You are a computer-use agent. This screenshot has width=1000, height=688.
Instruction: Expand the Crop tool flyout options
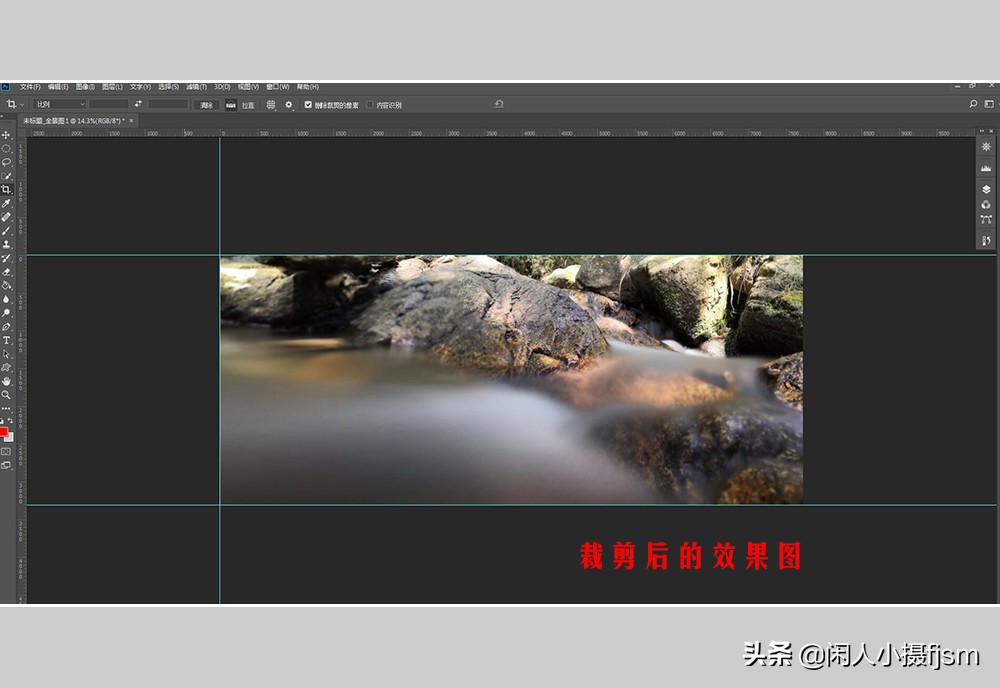pos(21,104)
